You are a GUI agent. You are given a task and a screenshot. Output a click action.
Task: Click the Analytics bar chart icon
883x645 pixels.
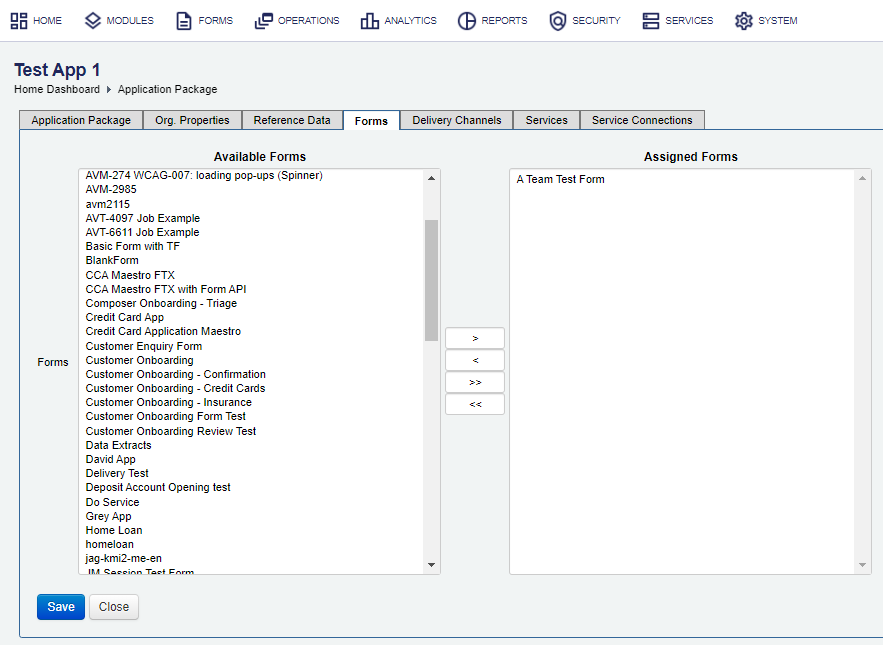[x=370, y=21]
